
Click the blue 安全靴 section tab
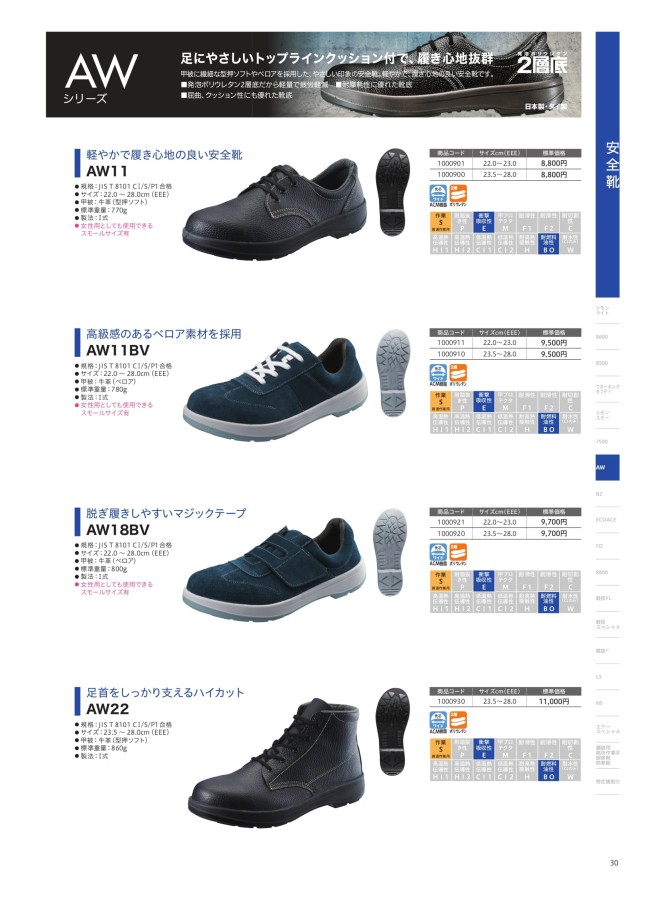[607, 164]
